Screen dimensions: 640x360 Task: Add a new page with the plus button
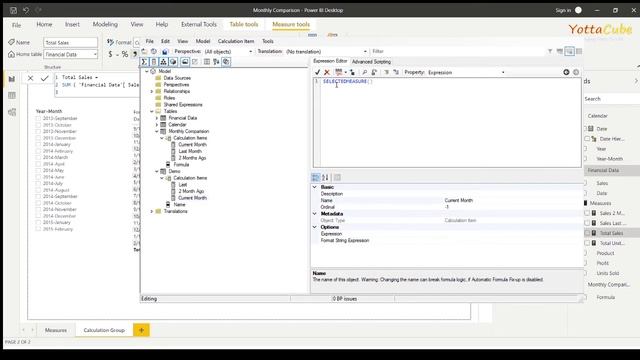click(x=141, y=330)
